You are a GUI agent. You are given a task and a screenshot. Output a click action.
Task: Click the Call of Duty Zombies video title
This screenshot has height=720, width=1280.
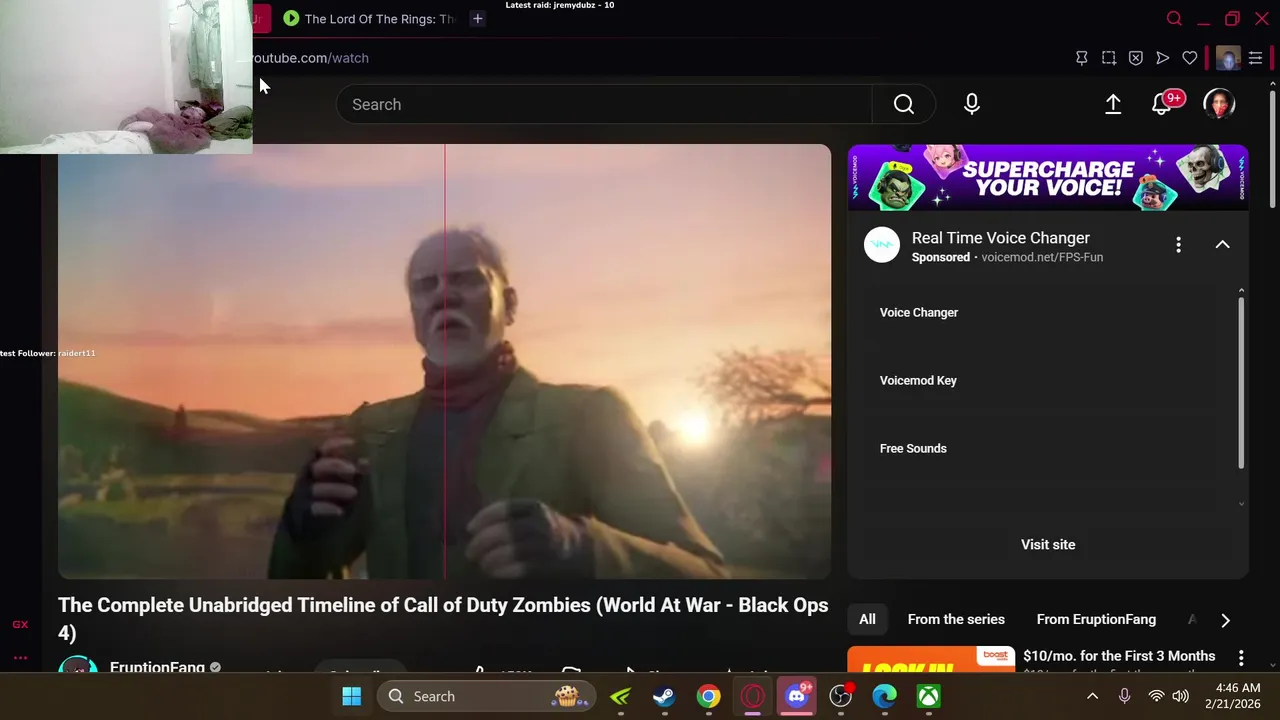click(443, 619)
